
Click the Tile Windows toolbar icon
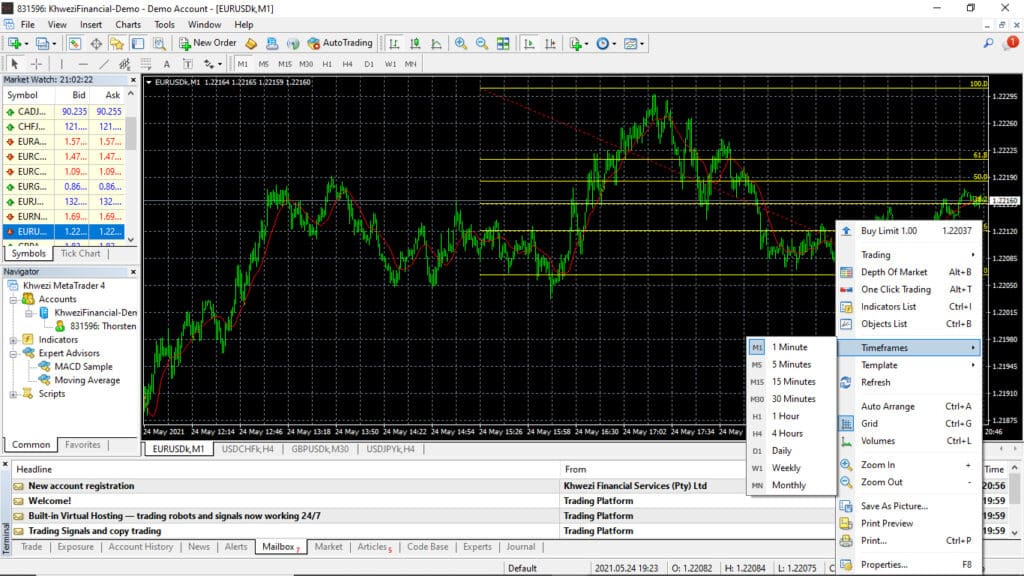[x=503, y=44]
